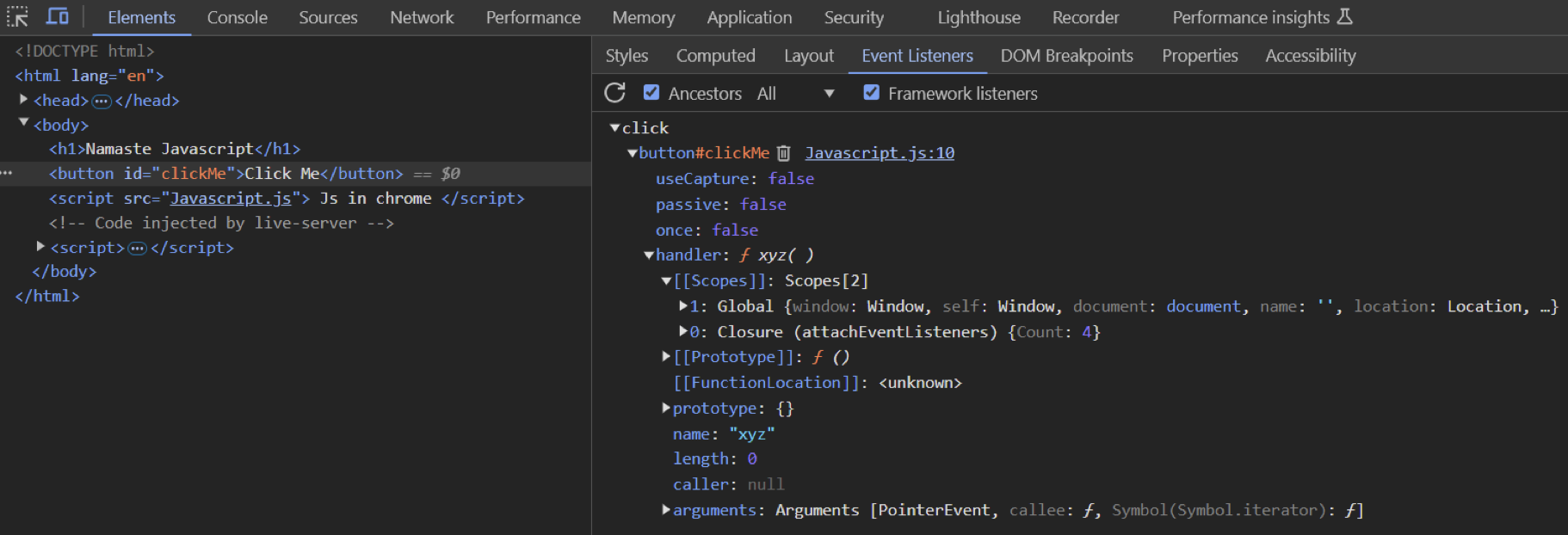The width and height of the screenshot is (1568, 535).
Task: Open the All listener type dropdown
Action: (795, 93)
